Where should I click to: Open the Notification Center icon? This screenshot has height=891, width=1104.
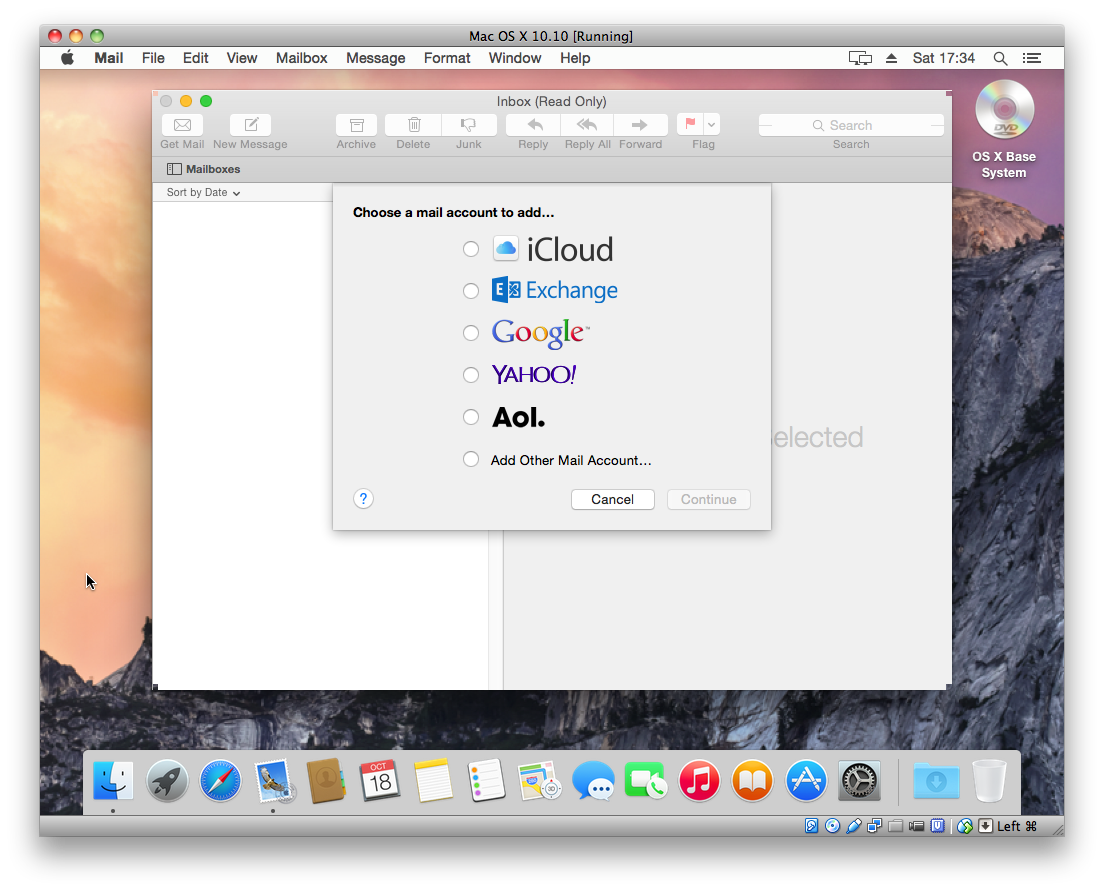(x=1031, y=58)
